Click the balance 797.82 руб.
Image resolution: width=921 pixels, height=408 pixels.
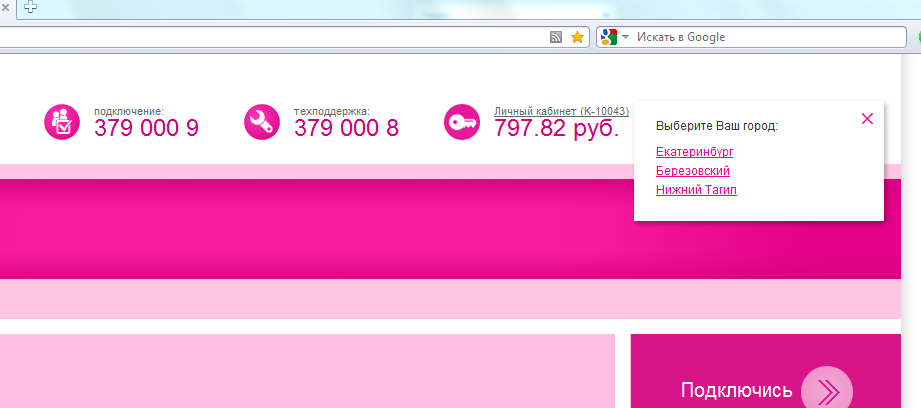coord(557,128)
